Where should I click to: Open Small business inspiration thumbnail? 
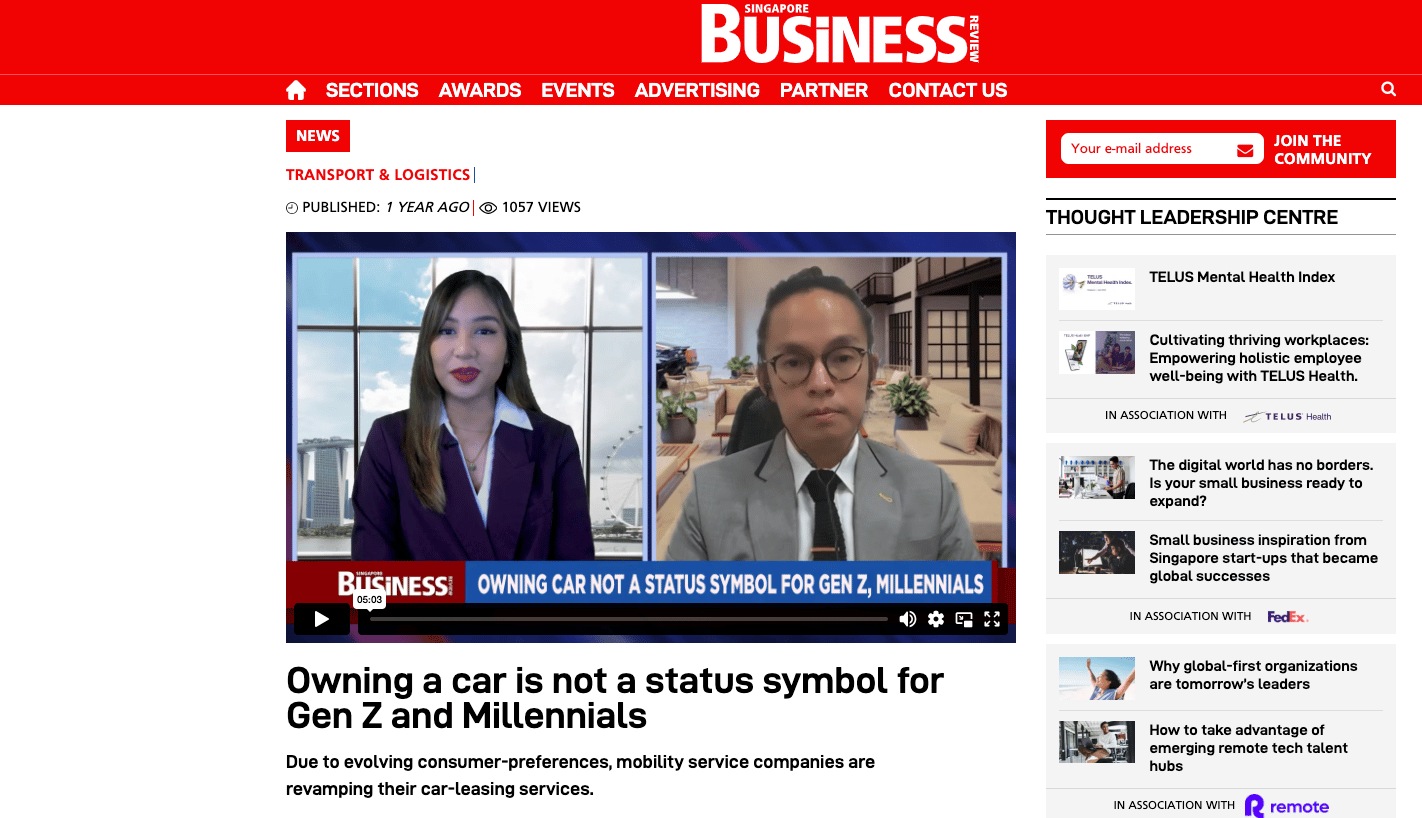click(1097, 552)
